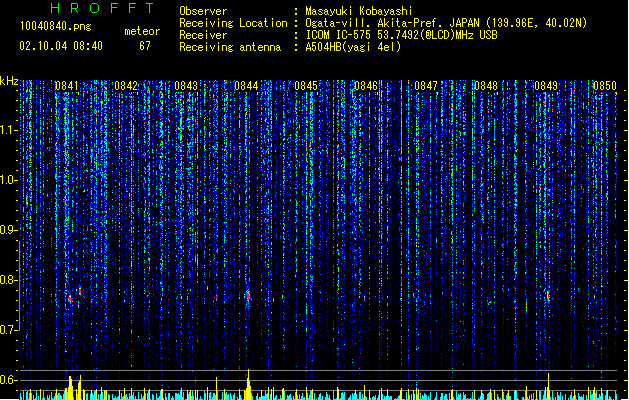Click the 0849 time marker
This screenshot has height=400, width=629.
[546, 86]
